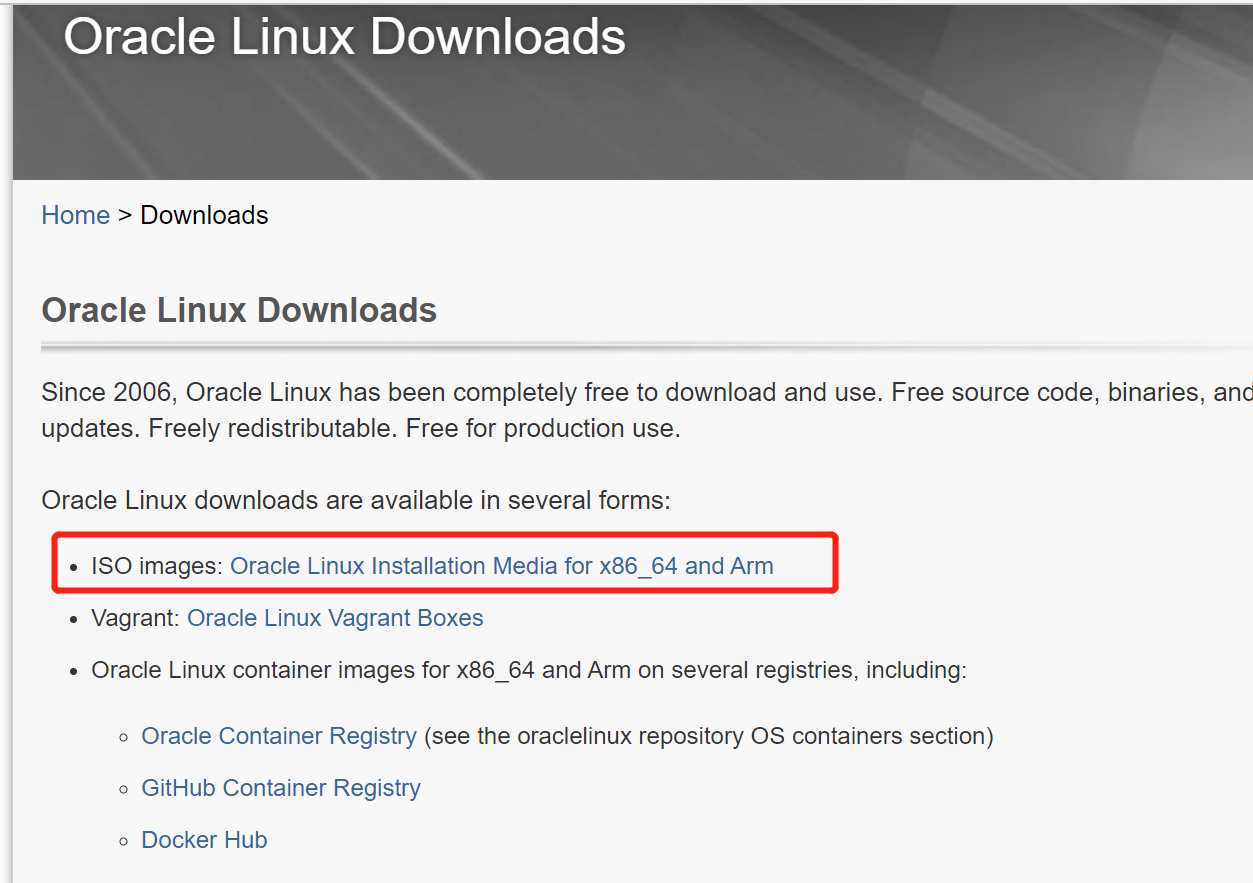
Task: Click the Downloads breadcrumb text
Action: tap(204, 215)
